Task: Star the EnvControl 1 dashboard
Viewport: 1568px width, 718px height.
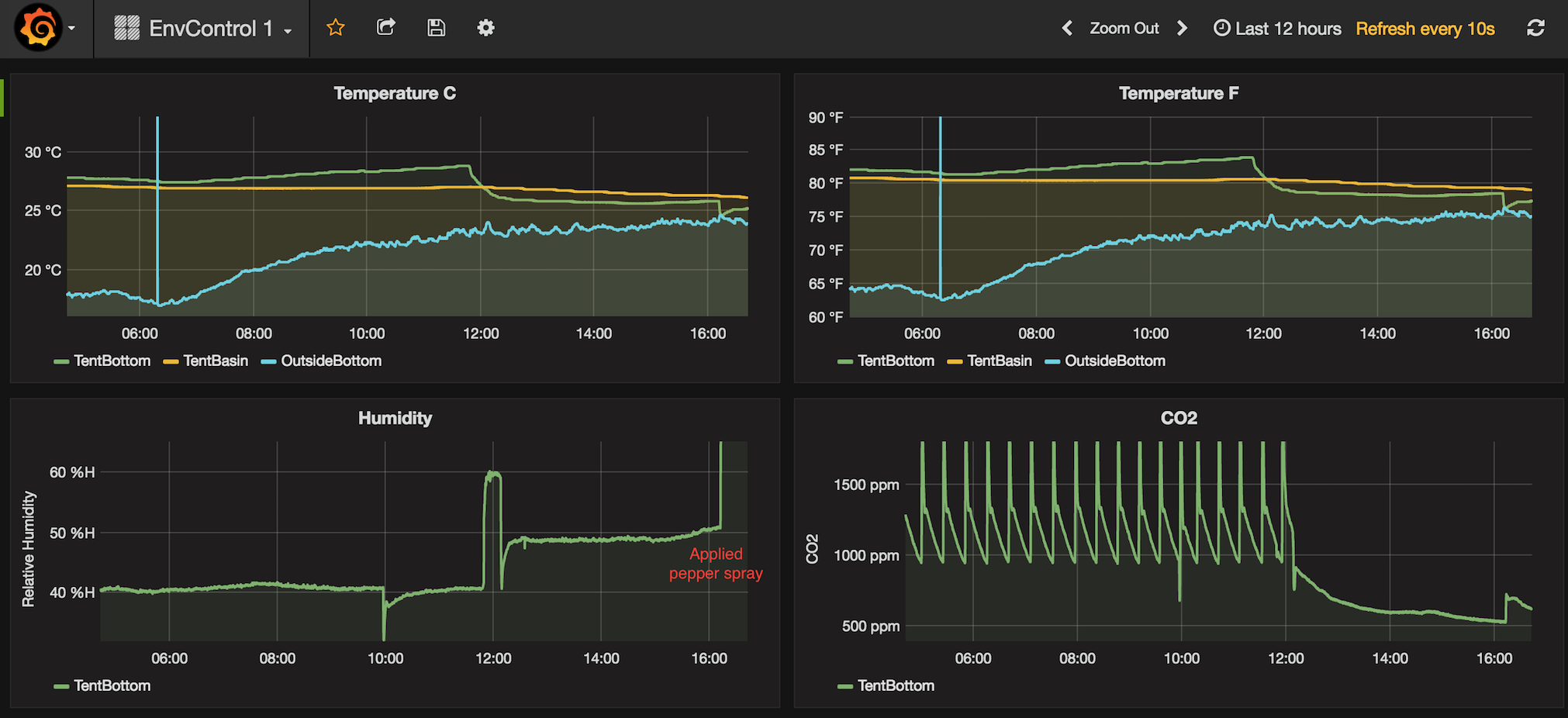Action: [x=335, y=28]
